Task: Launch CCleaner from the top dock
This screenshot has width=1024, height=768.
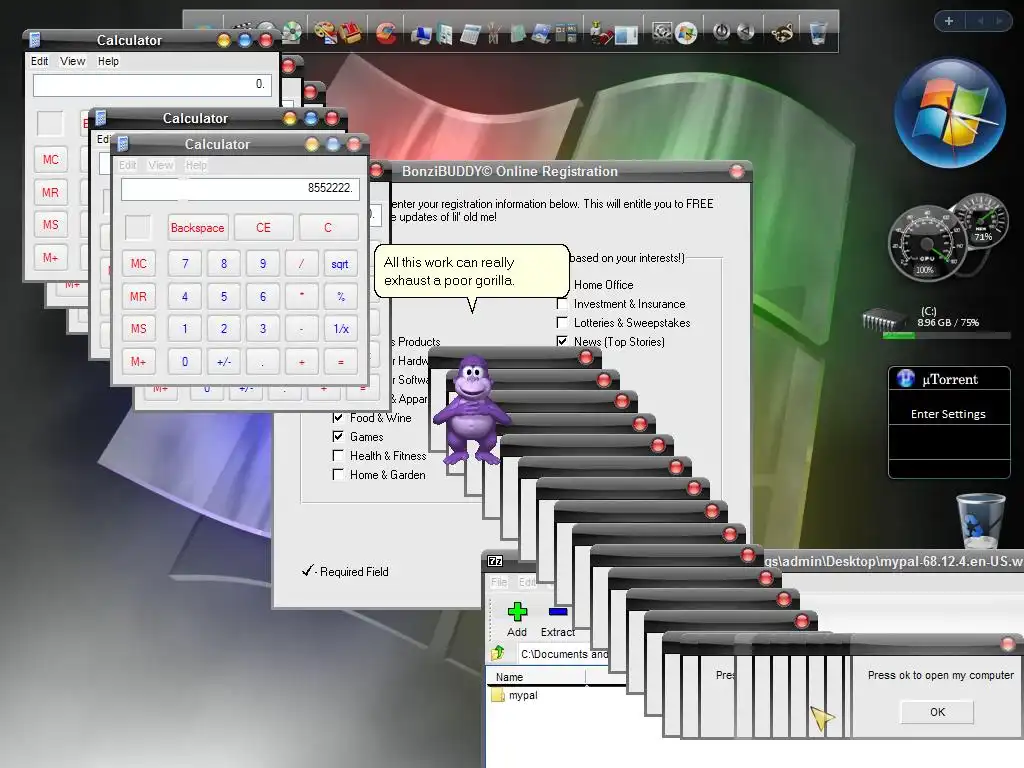Action: (x=385, y=33)
